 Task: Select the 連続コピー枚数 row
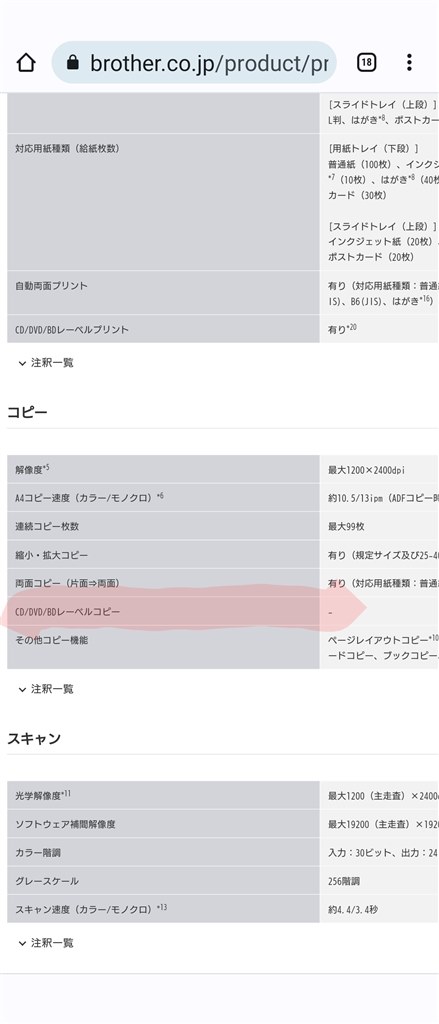223,526
